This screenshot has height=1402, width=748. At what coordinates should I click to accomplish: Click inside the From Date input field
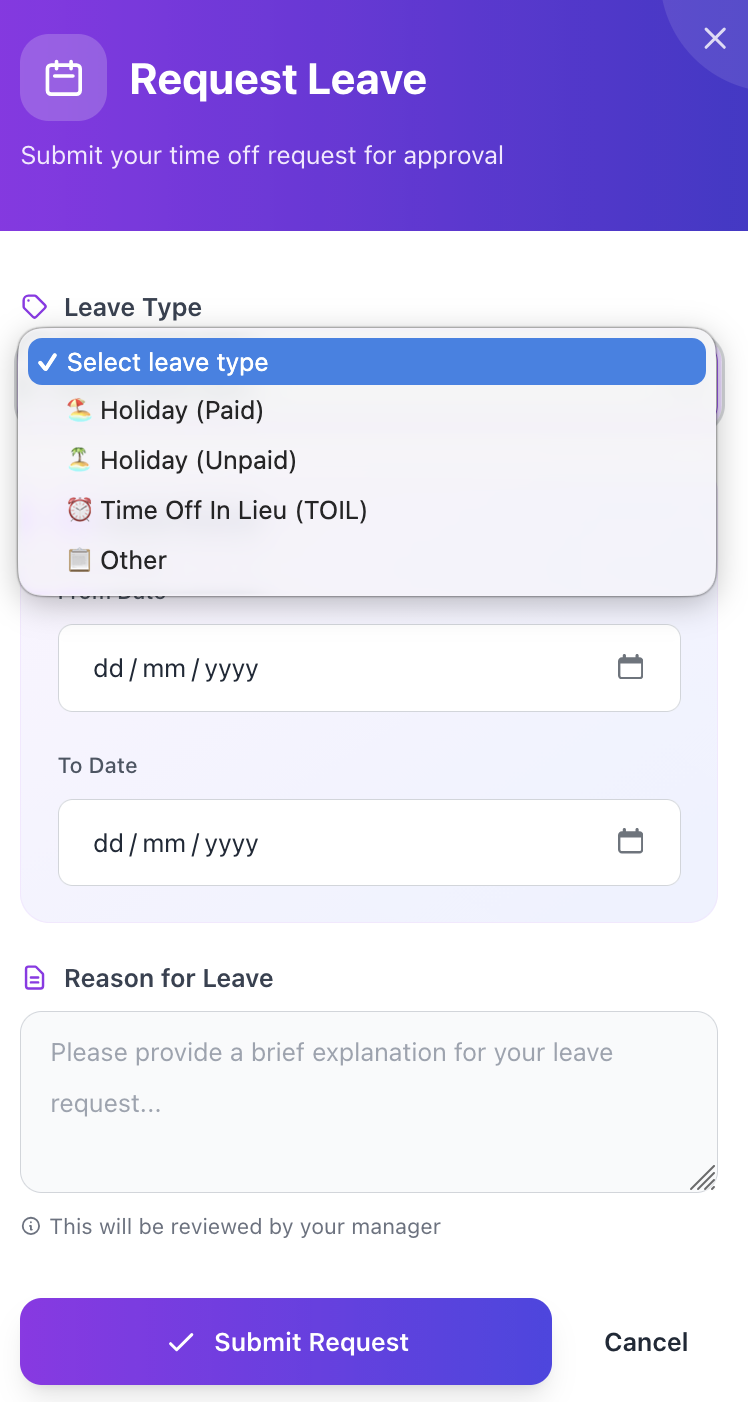[x=300, y=667]
